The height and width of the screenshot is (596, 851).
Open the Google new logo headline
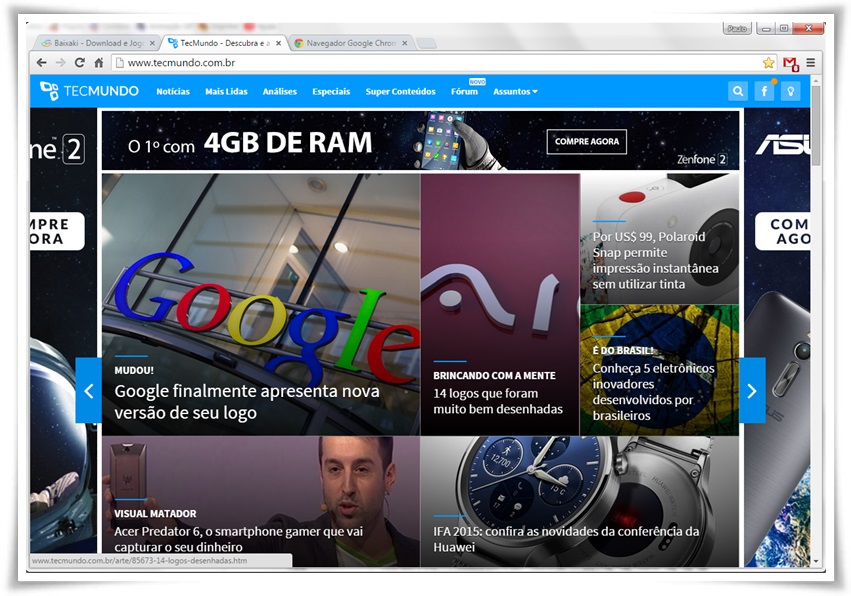(x=247, y=402)
